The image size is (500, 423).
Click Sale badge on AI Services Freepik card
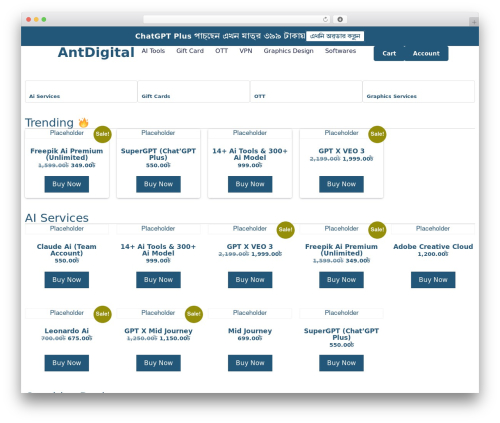[x=377, y=230]
